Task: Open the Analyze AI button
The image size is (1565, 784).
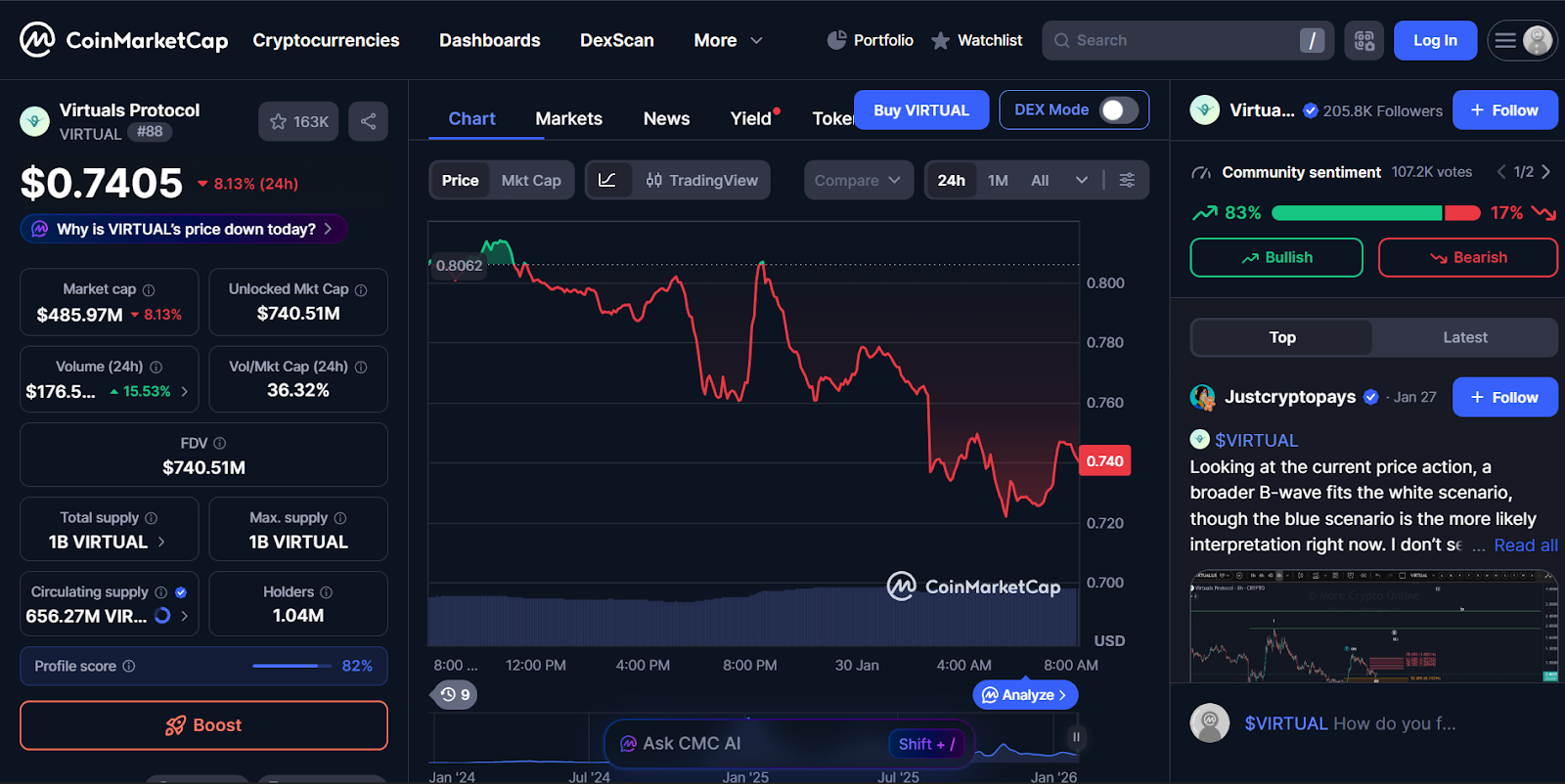Action: pyautogui.click(x=1025, y=695)
